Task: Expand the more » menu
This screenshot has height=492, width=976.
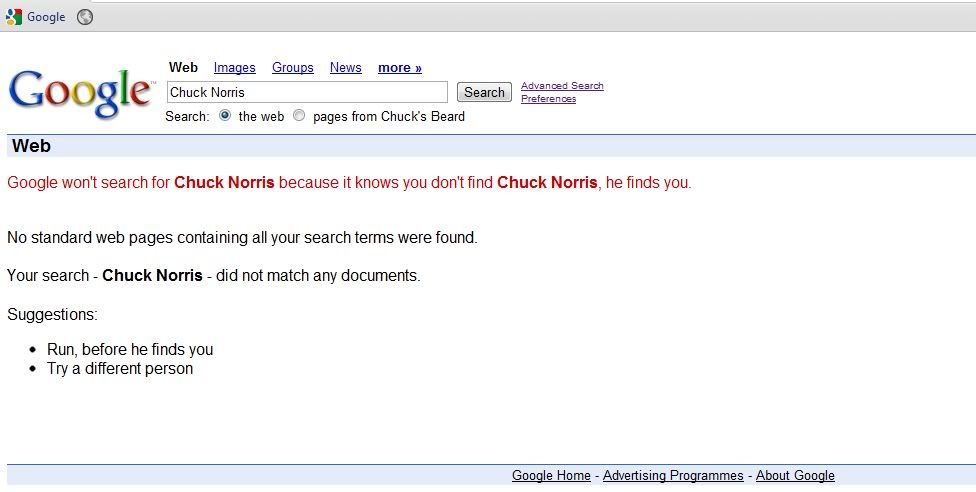Action: [x=400, y=67]
